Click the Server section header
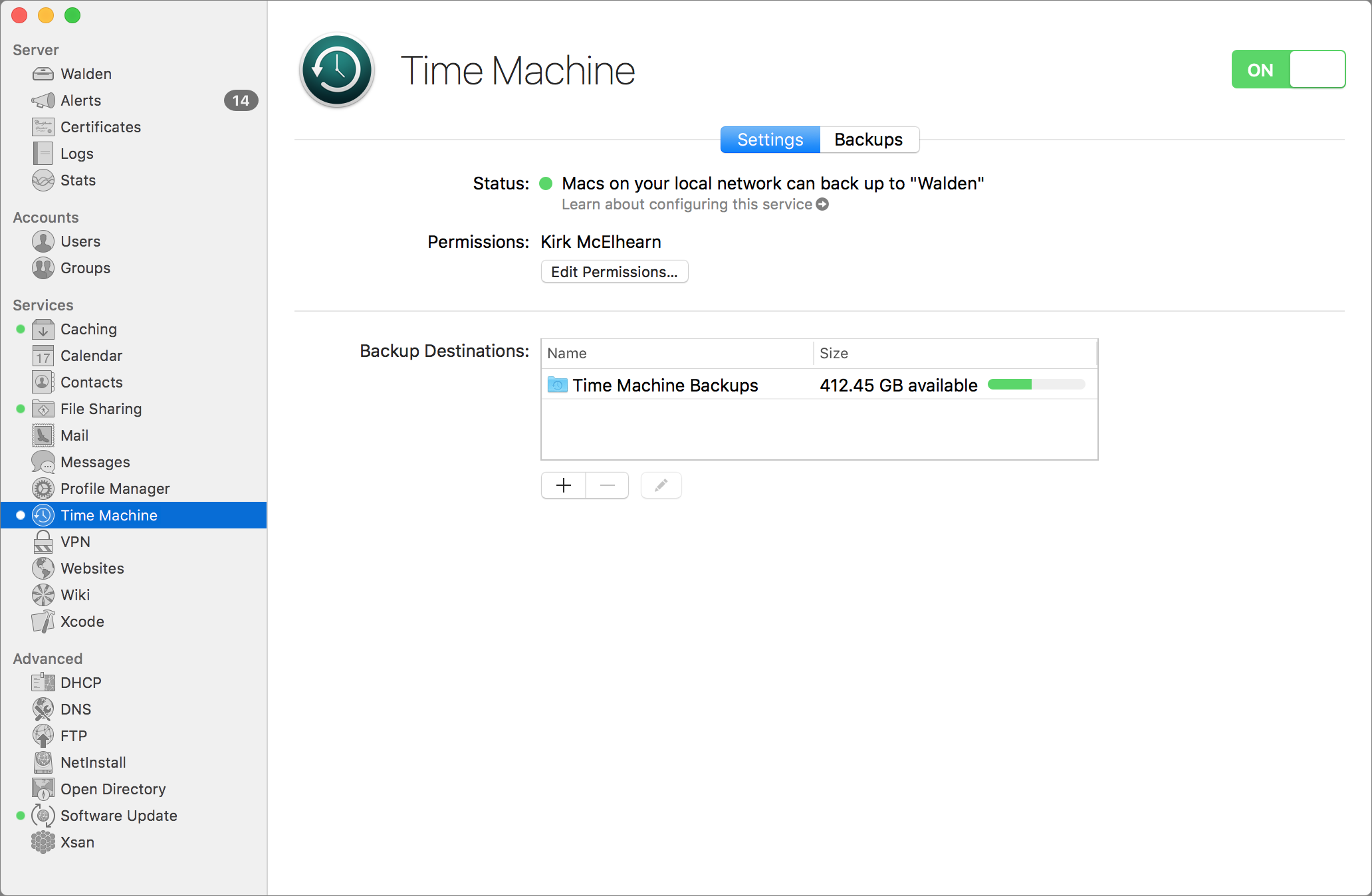1372x896 pixels. coord(36,50)
